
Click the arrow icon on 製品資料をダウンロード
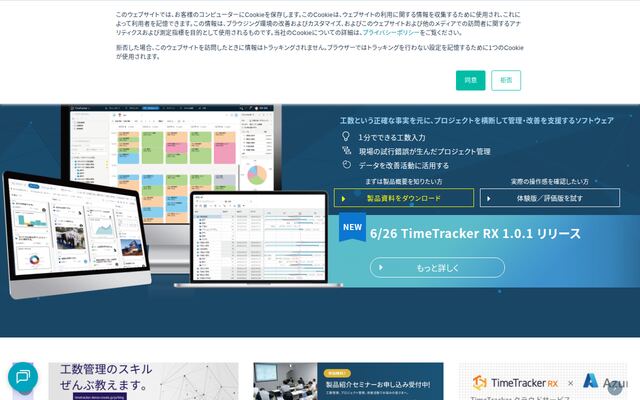343,199
